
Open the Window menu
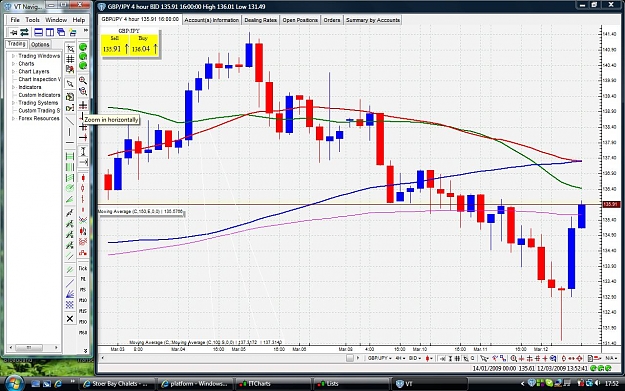56,20
